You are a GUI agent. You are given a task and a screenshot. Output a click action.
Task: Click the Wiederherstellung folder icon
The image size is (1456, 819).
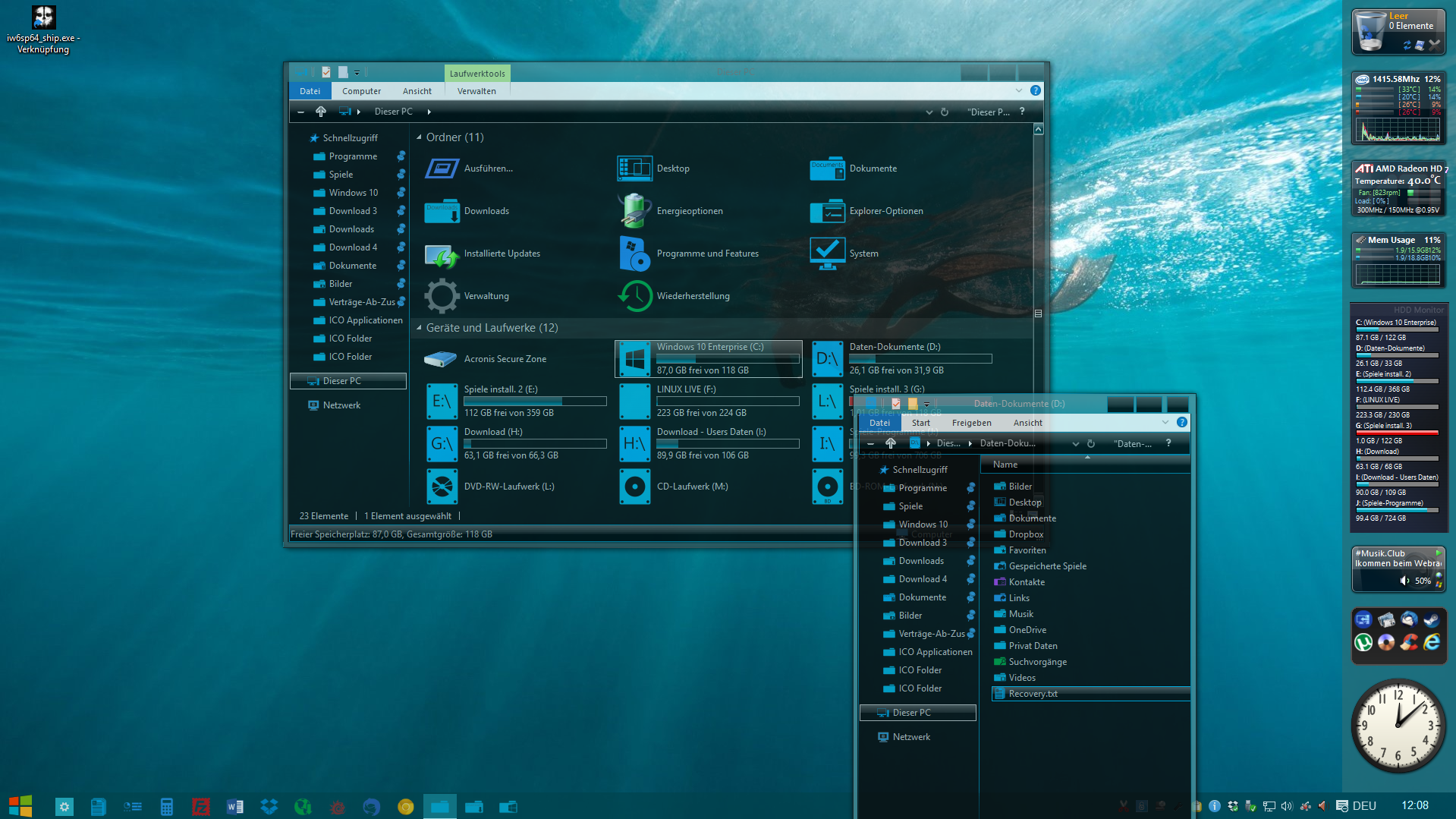click(x=635, y=296)
